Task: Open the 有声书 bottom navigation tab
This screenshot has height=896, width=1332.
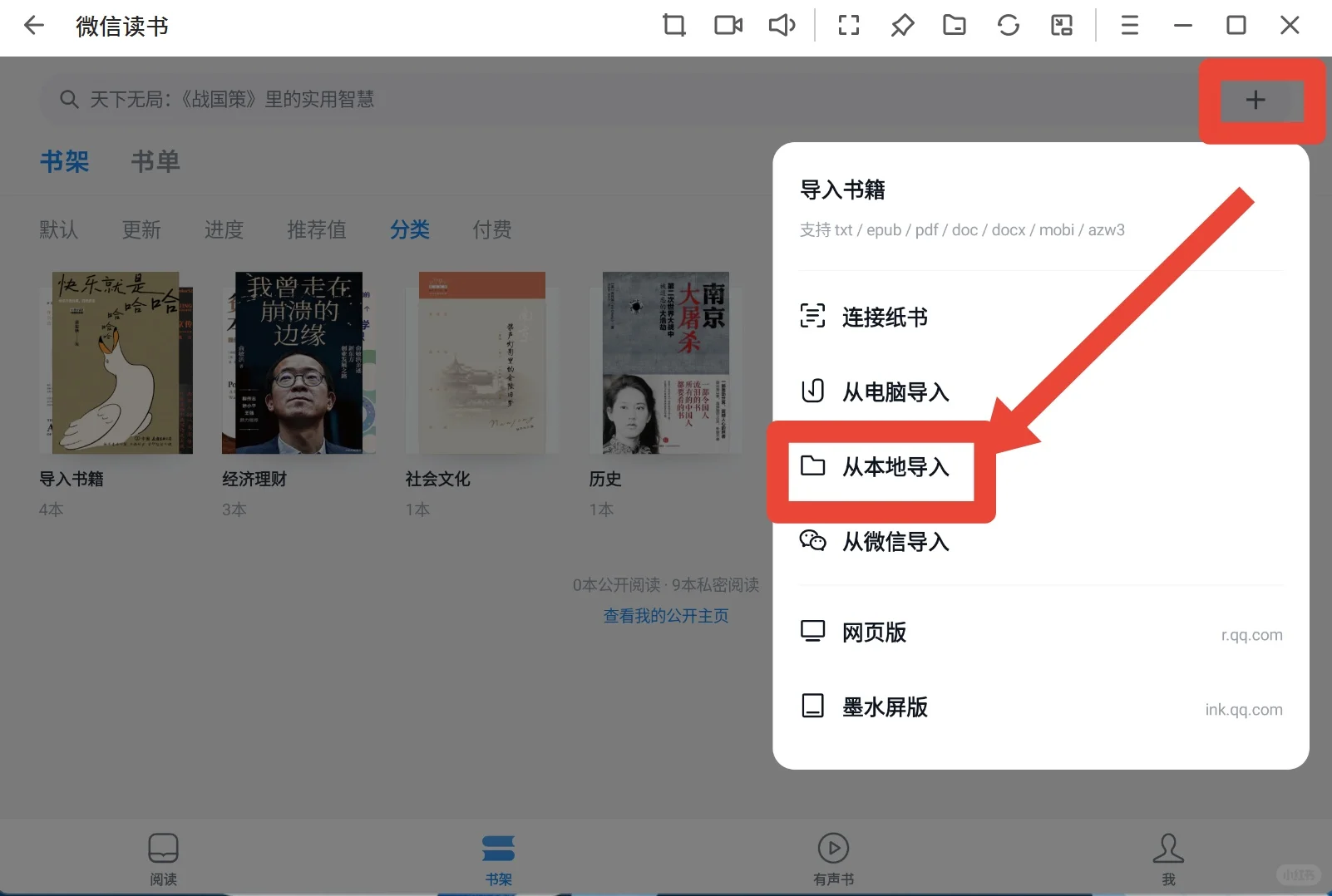Action: tap(833, 859)
